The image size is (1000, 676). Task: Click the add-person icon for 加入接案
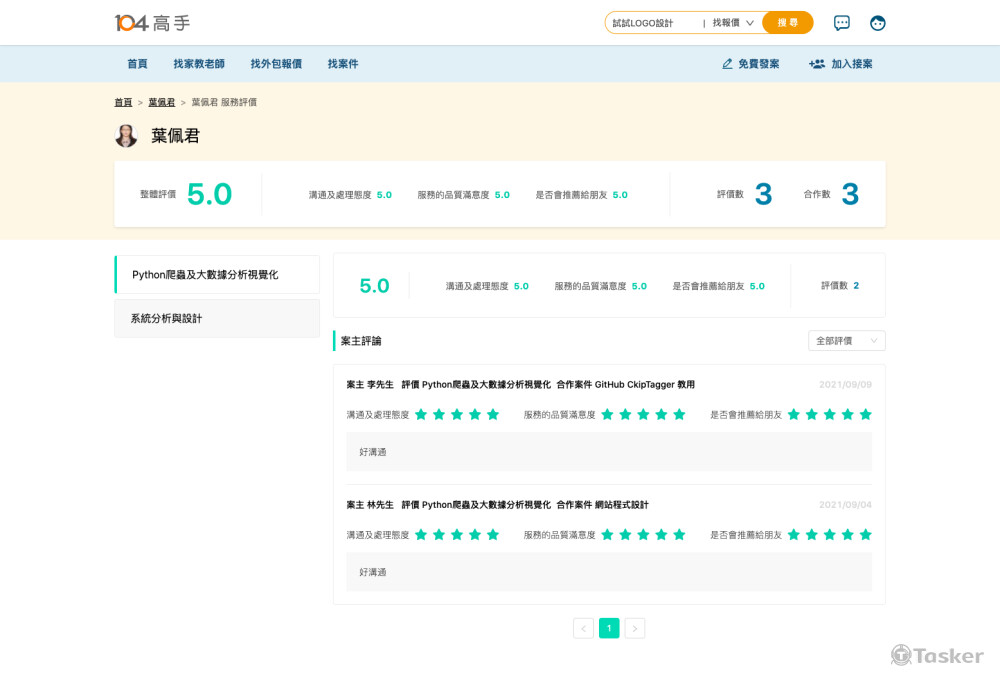pyautogui.click(x=817, y=64)
